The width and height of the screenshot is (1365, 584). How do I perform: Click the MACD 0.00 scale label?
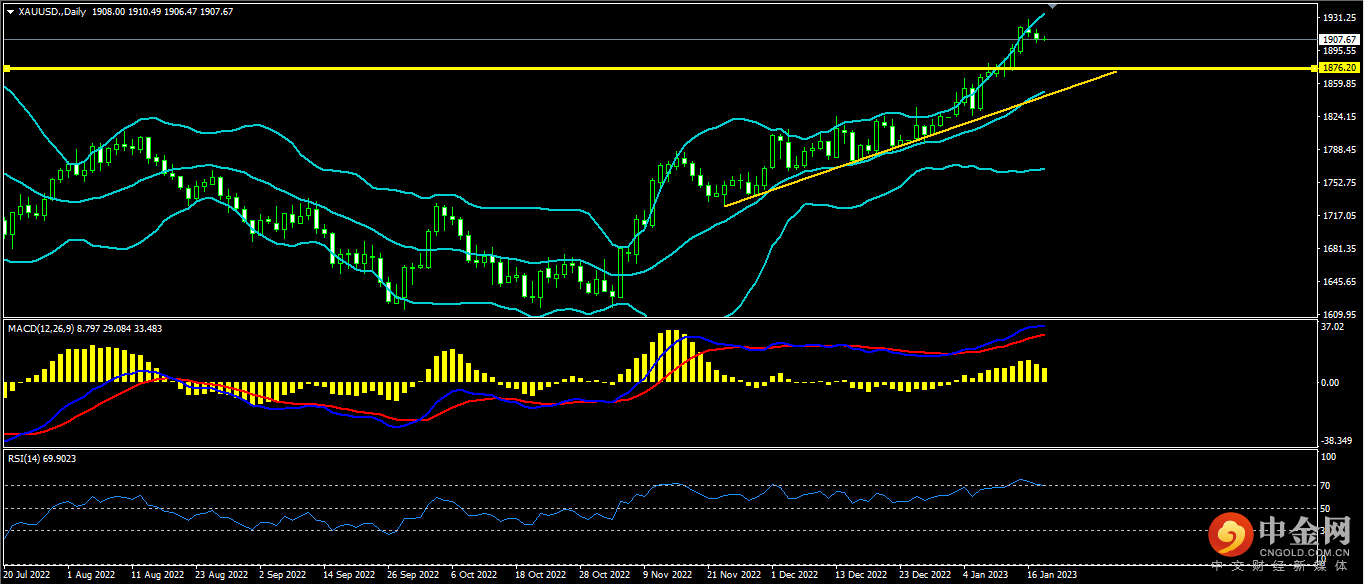1331,383
